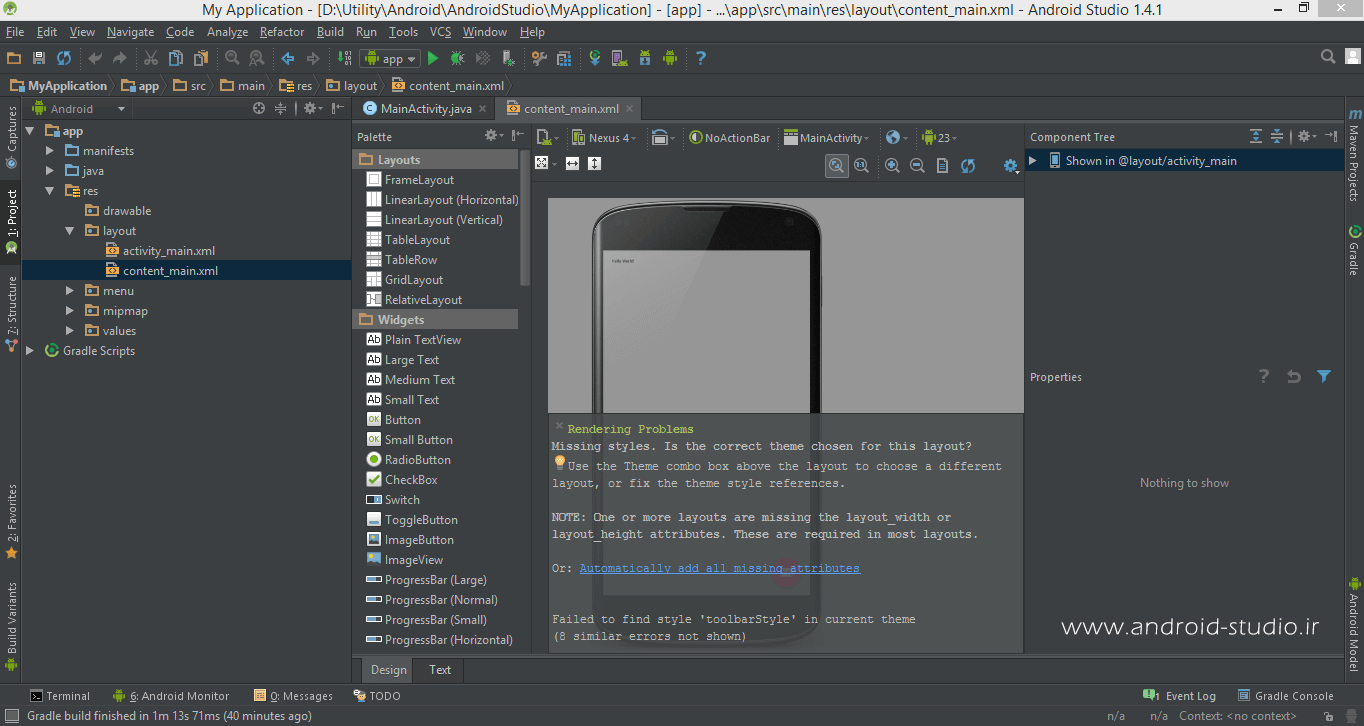Viewport: 1364px width, 726px height.
Task: Toggle layout width horizontal arrows icon
Action: click(x=572, y=163)
